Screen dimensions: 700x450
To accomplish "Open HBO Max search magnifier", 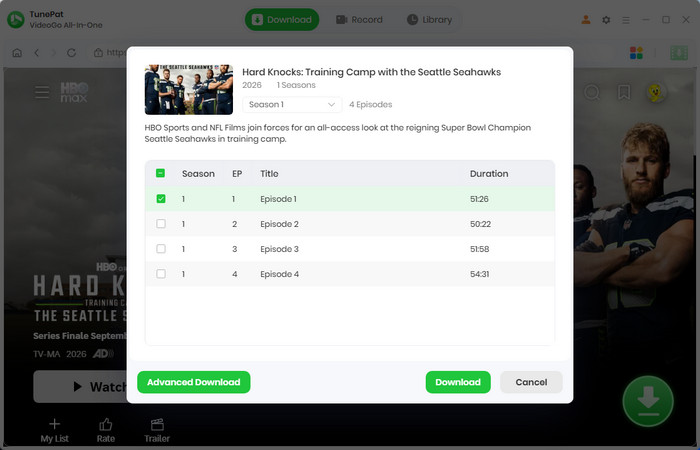I will (592, 92).
